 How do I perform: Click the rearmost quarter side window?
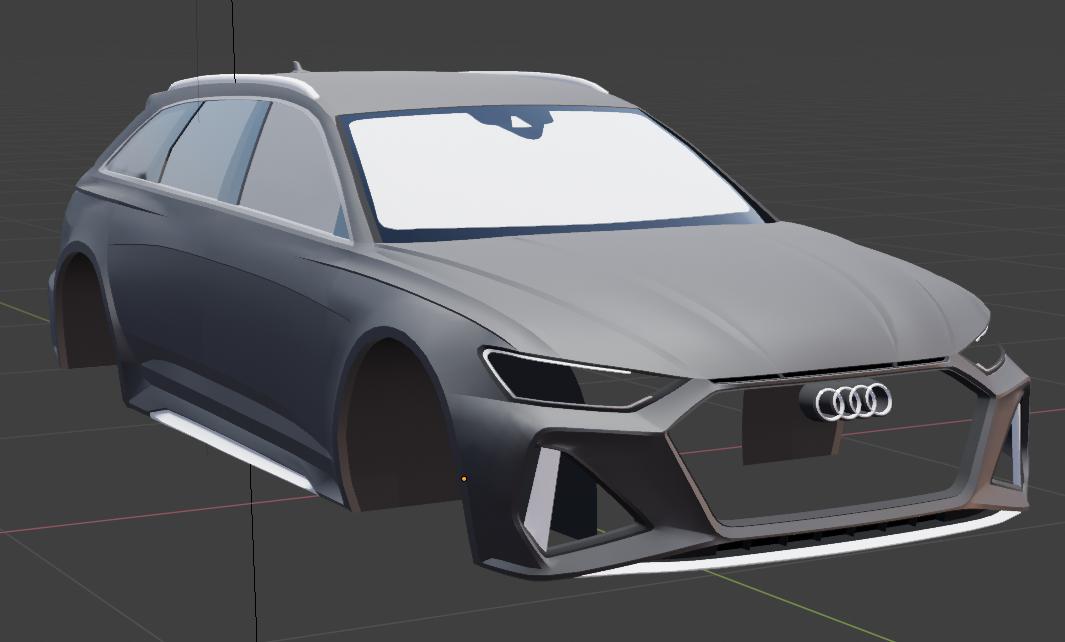tap(149, 141)
